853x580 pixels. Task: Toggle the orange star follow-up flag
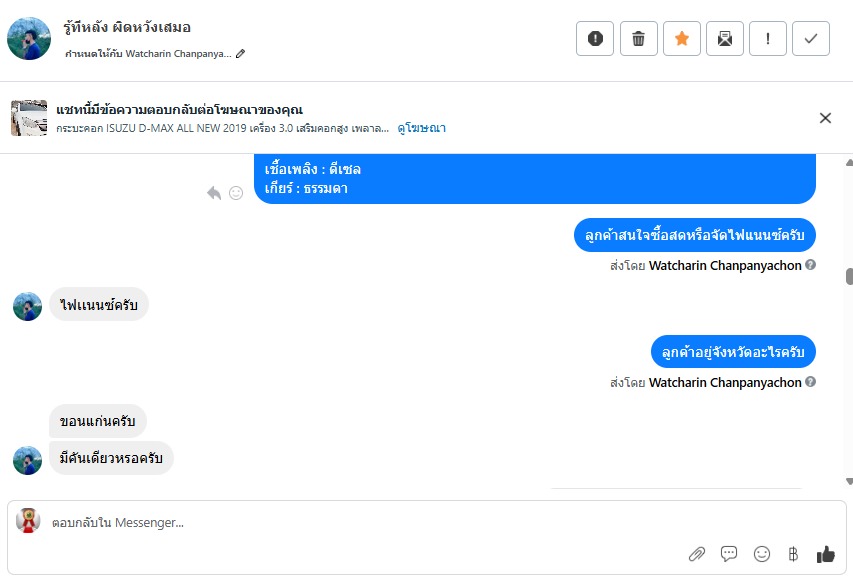[682, 39]
